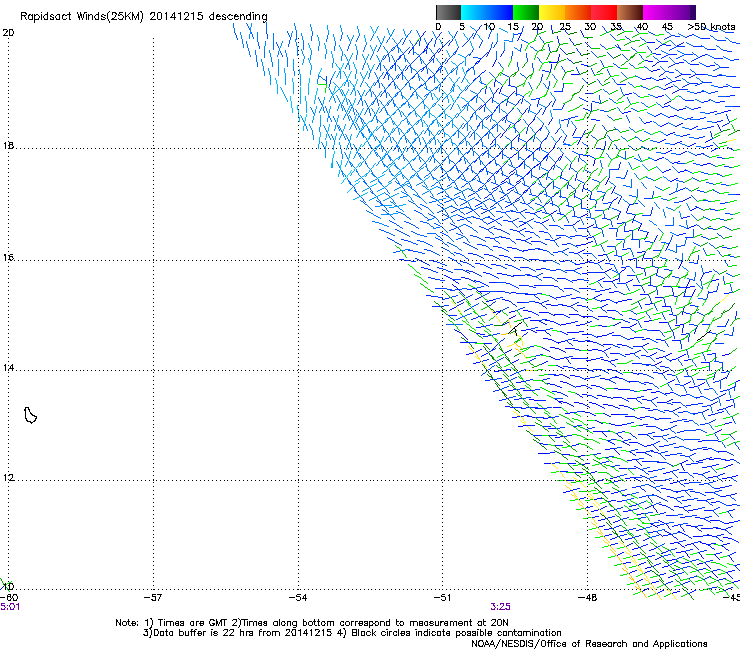Click the 'NOAA/NESDIS/Office of Research and Applications' credit
740x650 pixels.
click(x=589, y=644)
